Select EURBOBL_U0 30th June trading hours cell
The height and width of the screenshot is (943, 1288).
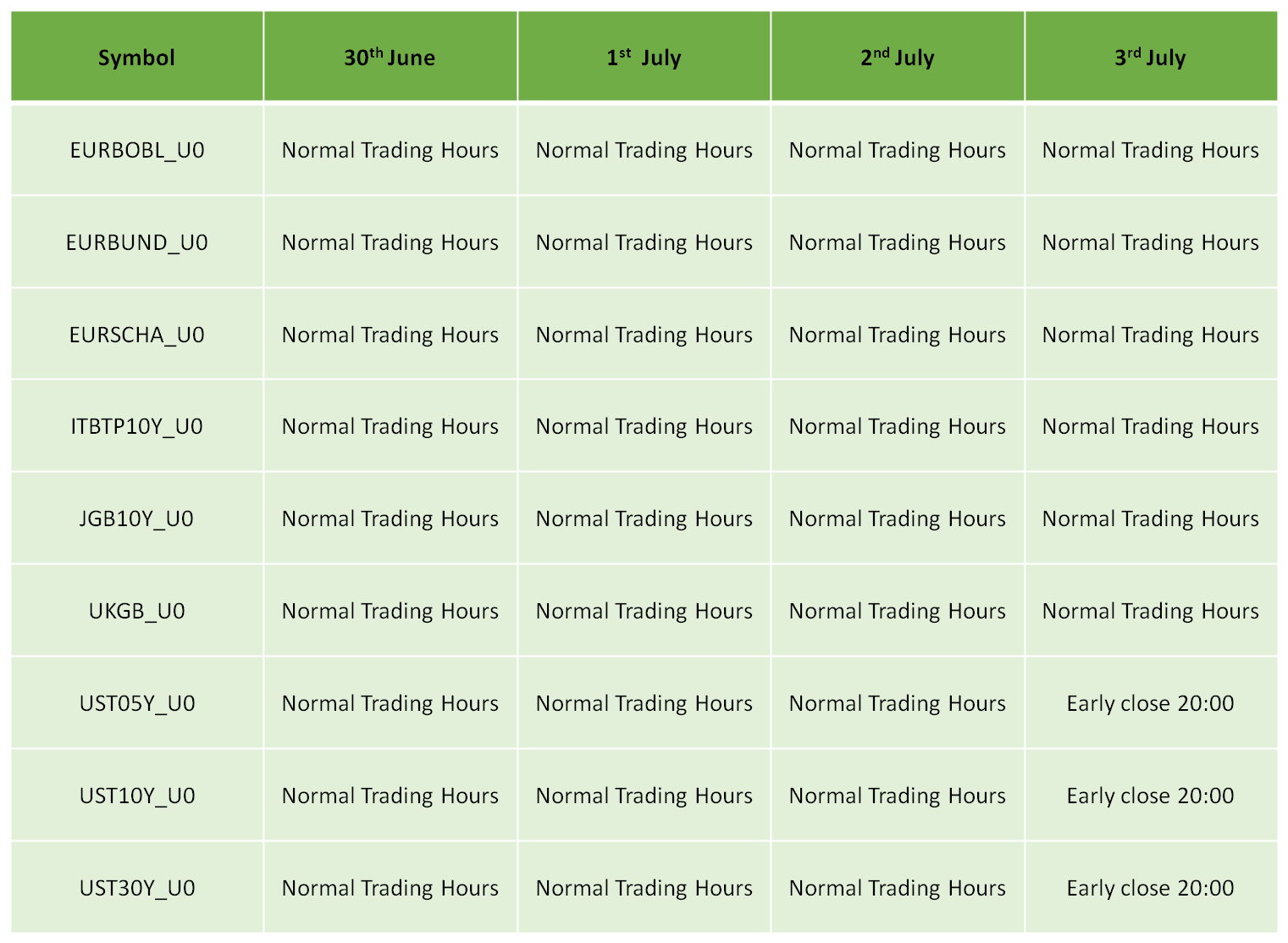click(390, 150)
